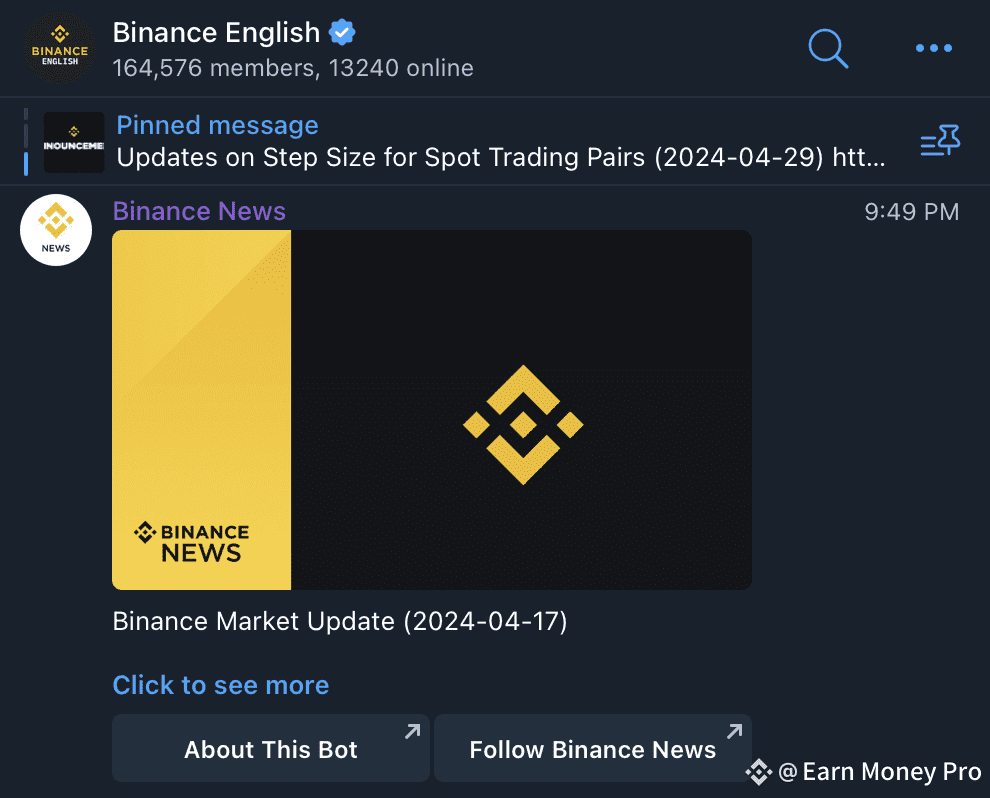
Task: Click the members and online count text
Action: pyautogui.click(x=293, y=68)
